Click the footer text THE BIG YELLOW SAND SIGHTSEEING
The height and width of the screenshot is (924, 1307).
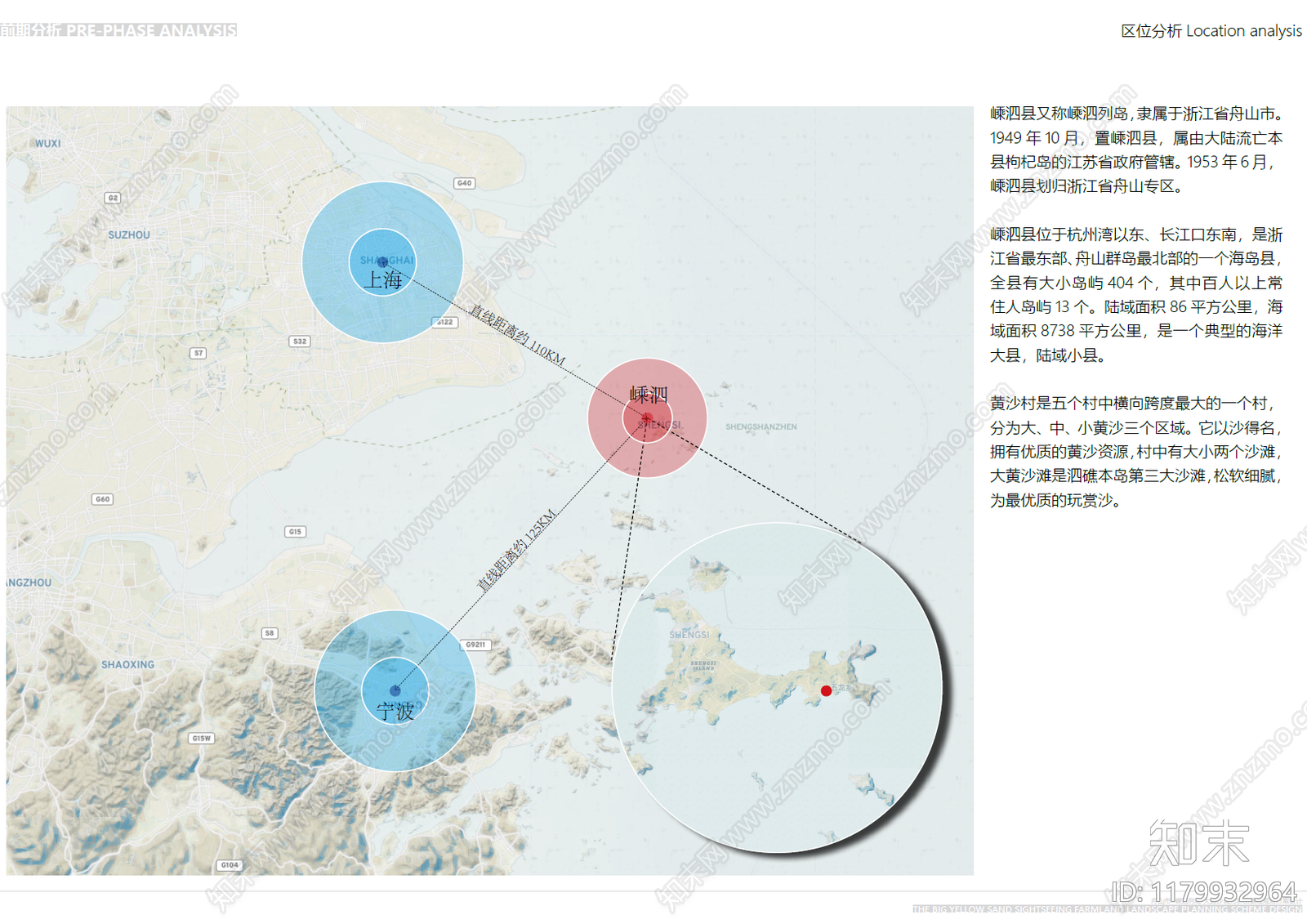pos(1107,908)
